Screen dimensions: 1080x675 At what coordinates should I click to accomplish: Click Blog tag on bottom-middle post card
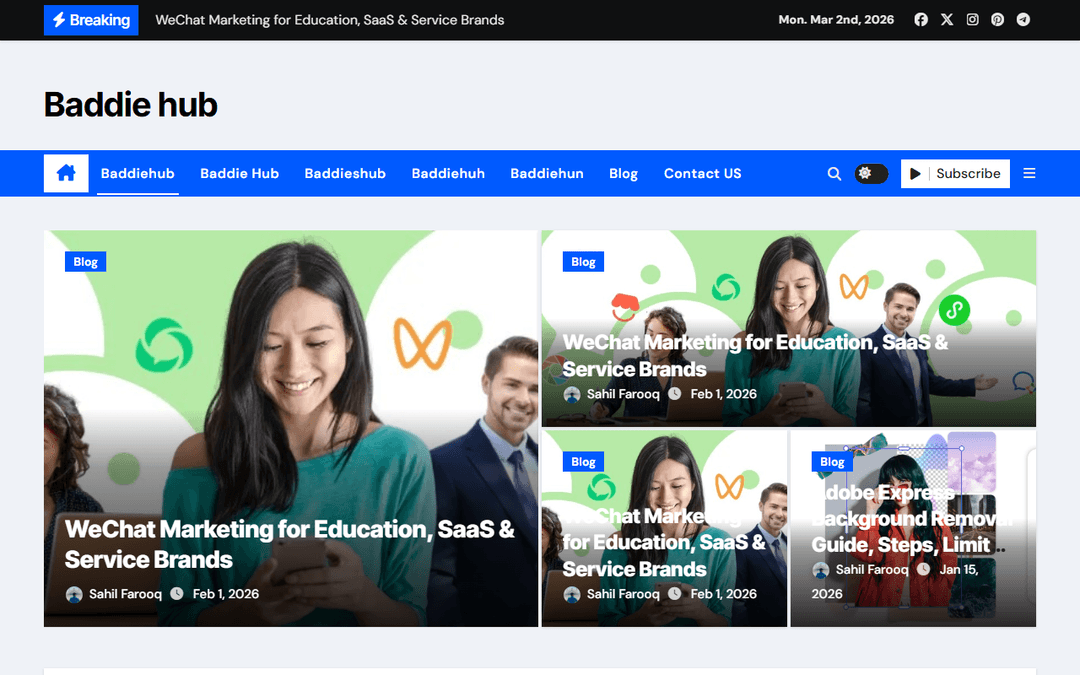pos(583,461)
